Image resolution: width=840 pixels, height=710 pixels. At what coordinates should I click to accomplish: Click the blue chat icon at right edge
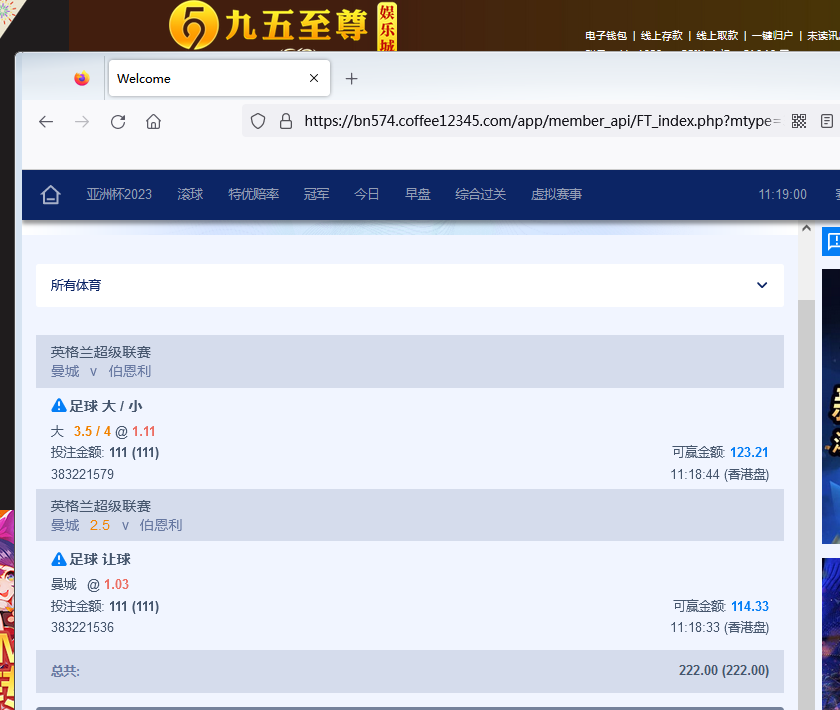point(832,242)
